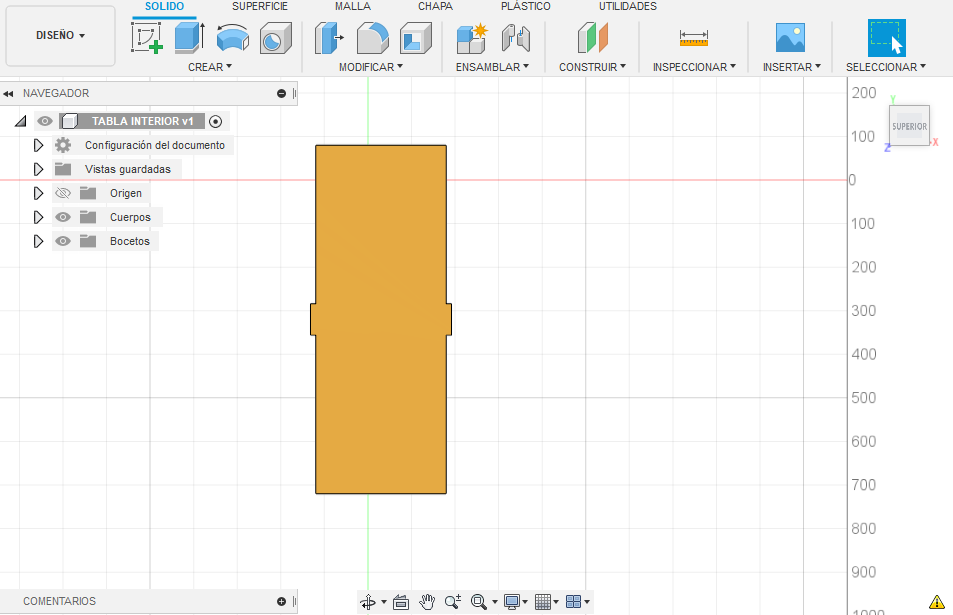953x615 pixels.
Task: Expand the Origen tree node
Action: [38, 193]
